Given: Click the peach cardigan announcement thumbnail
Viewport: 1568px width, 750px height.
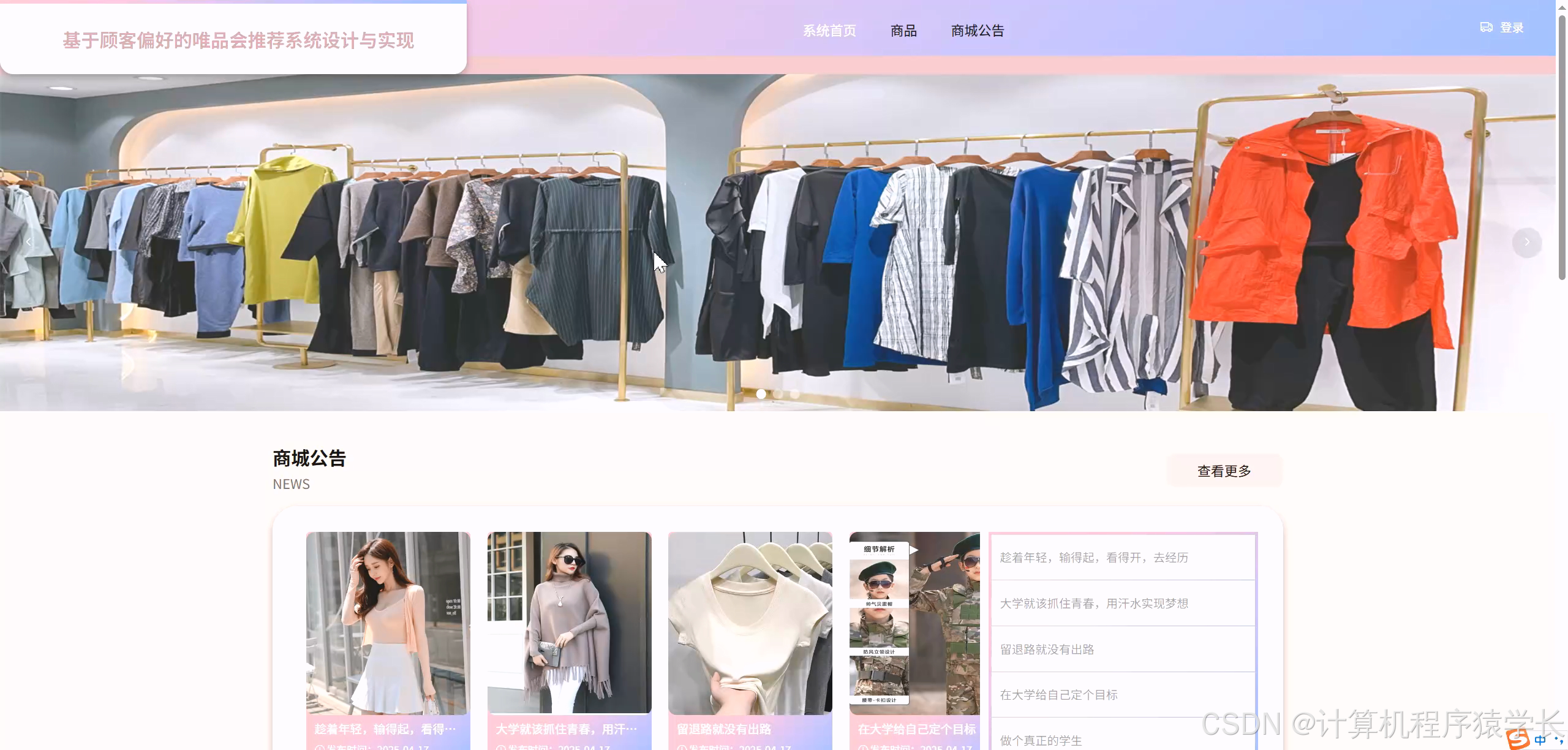Looking at the screenshot, I should (x=388, y=622).
